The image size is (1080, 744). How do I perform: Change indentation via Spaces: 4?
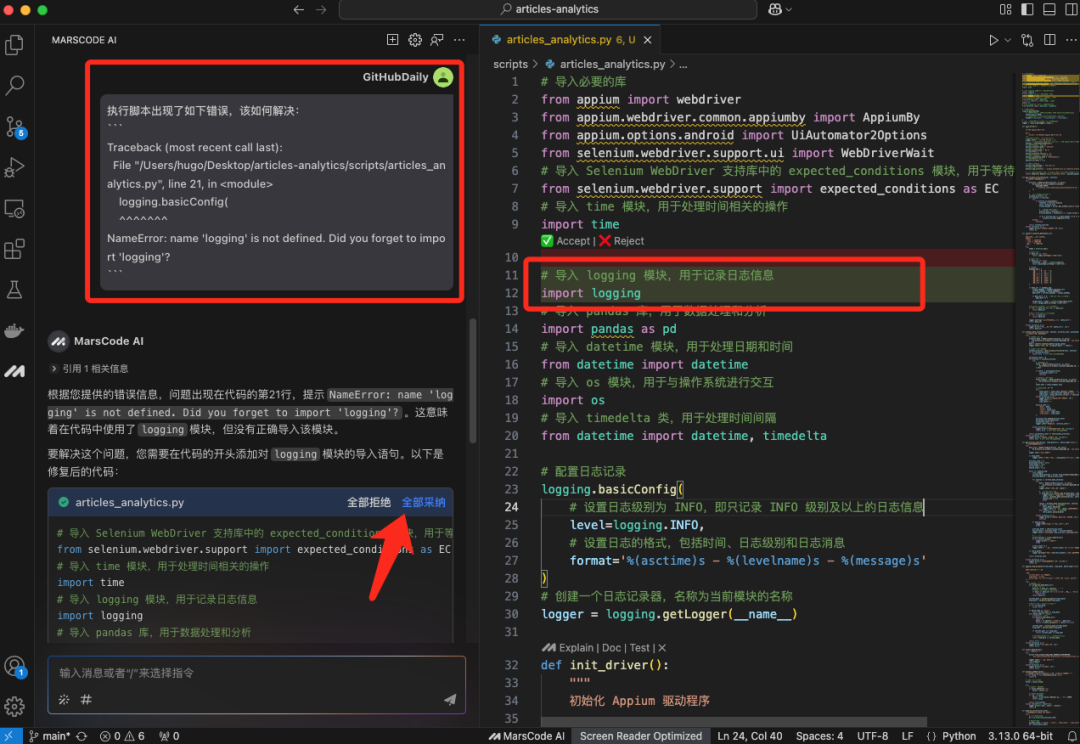[x=819, y=736]
